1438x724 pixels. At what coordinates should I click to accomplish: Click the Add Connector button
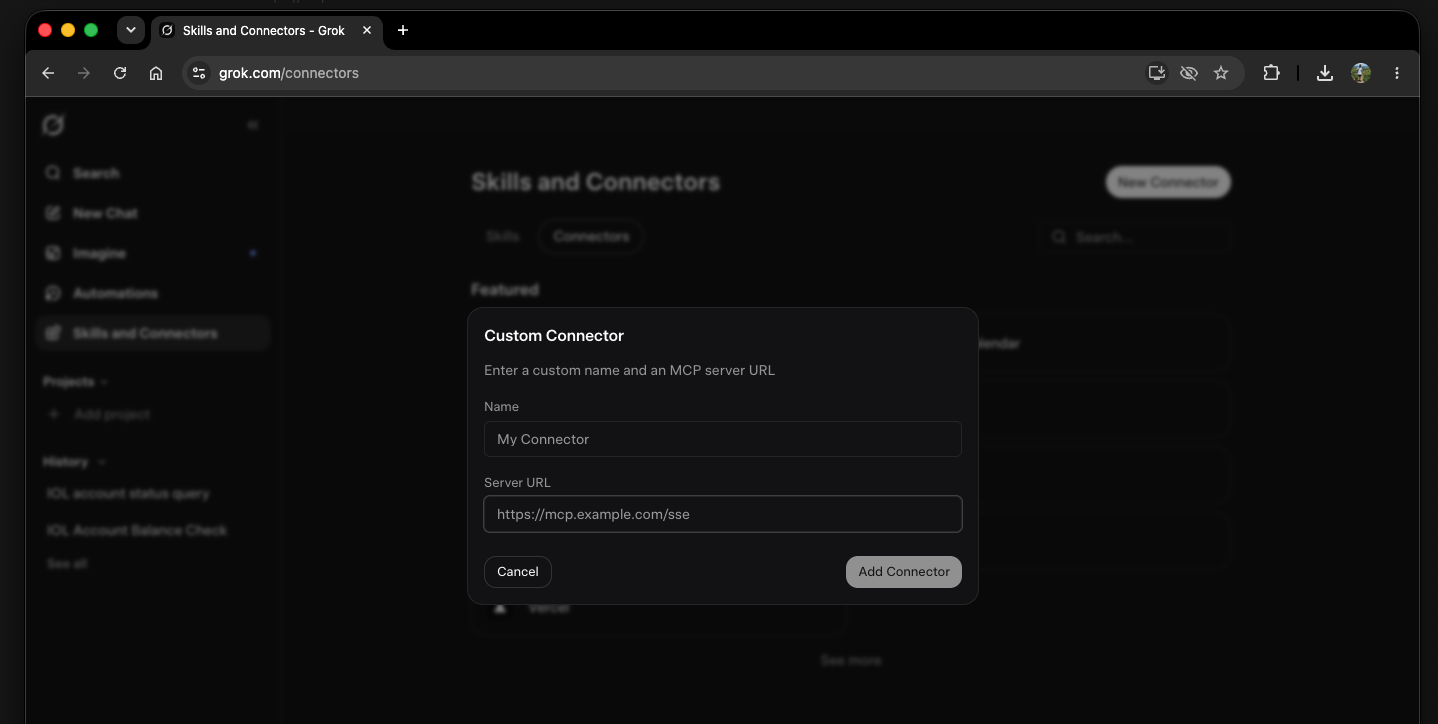[x=904, y=572]
